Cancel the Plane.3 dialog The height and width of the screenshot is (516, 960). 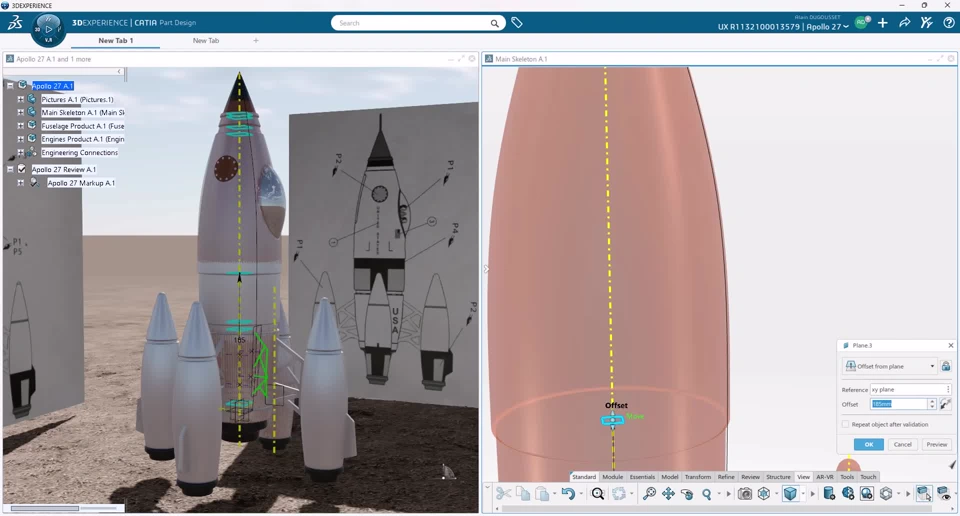(x=902, y=444)
